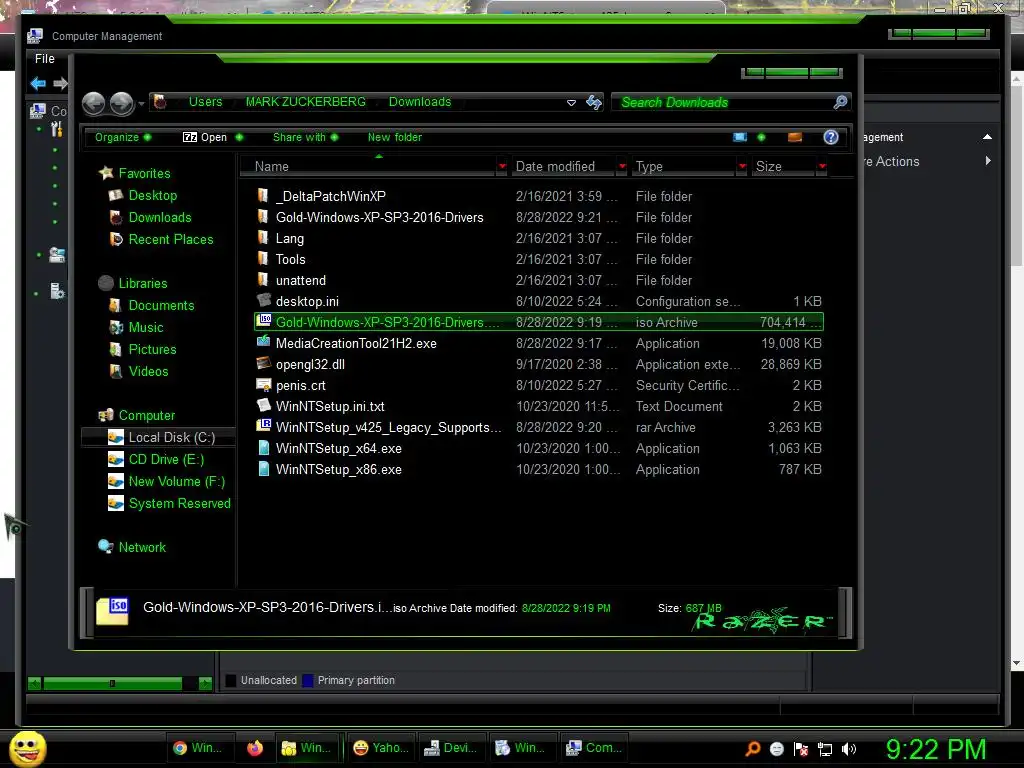The image size is (1024, 768).
Task: Click the green horizontal scrollbar thumb
Action: pos(112,683)
